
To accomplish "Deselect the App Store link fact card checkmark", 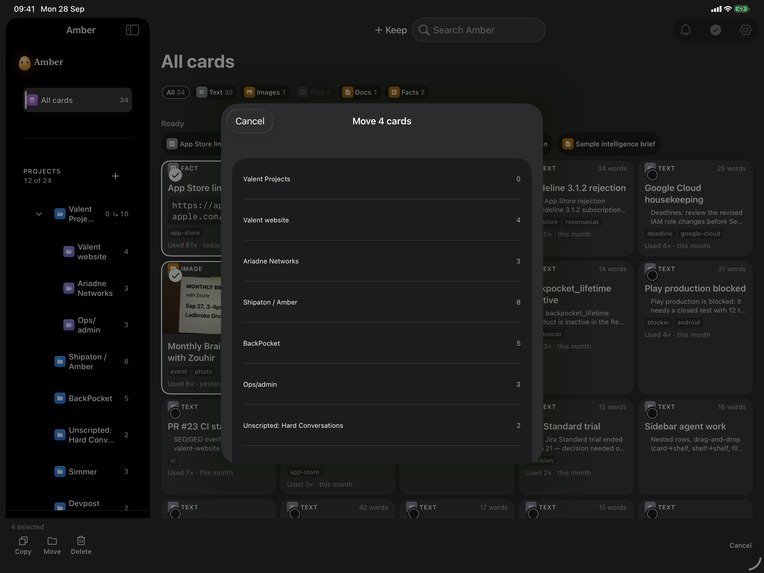I will click(175, 174).
